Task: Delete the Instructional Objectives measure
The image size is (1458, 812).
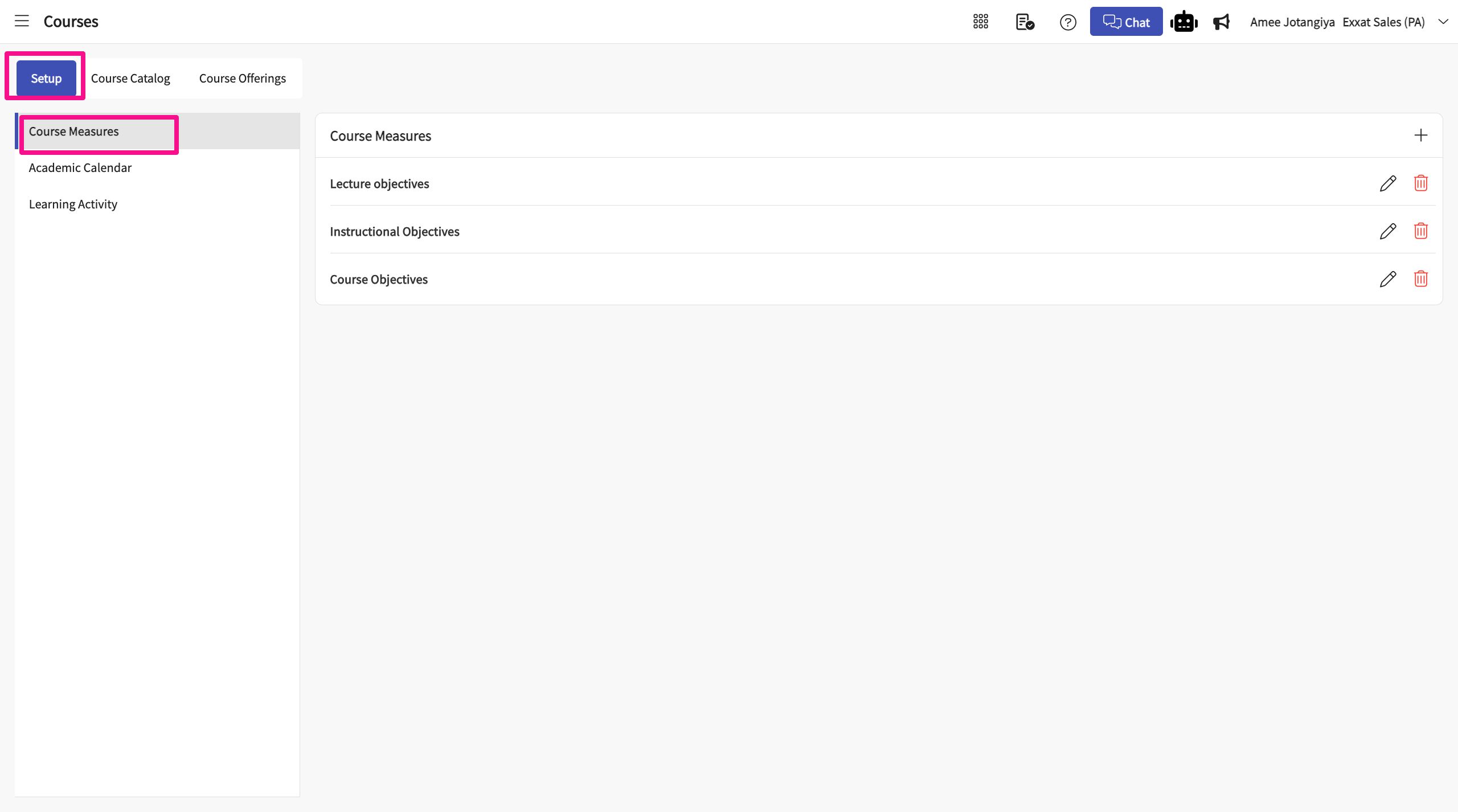Action: 1420,231
